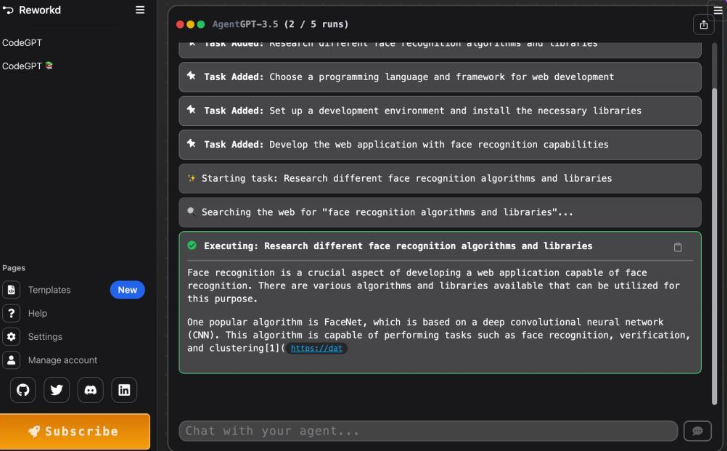Click the New badge beside Templates

[127, 290]
